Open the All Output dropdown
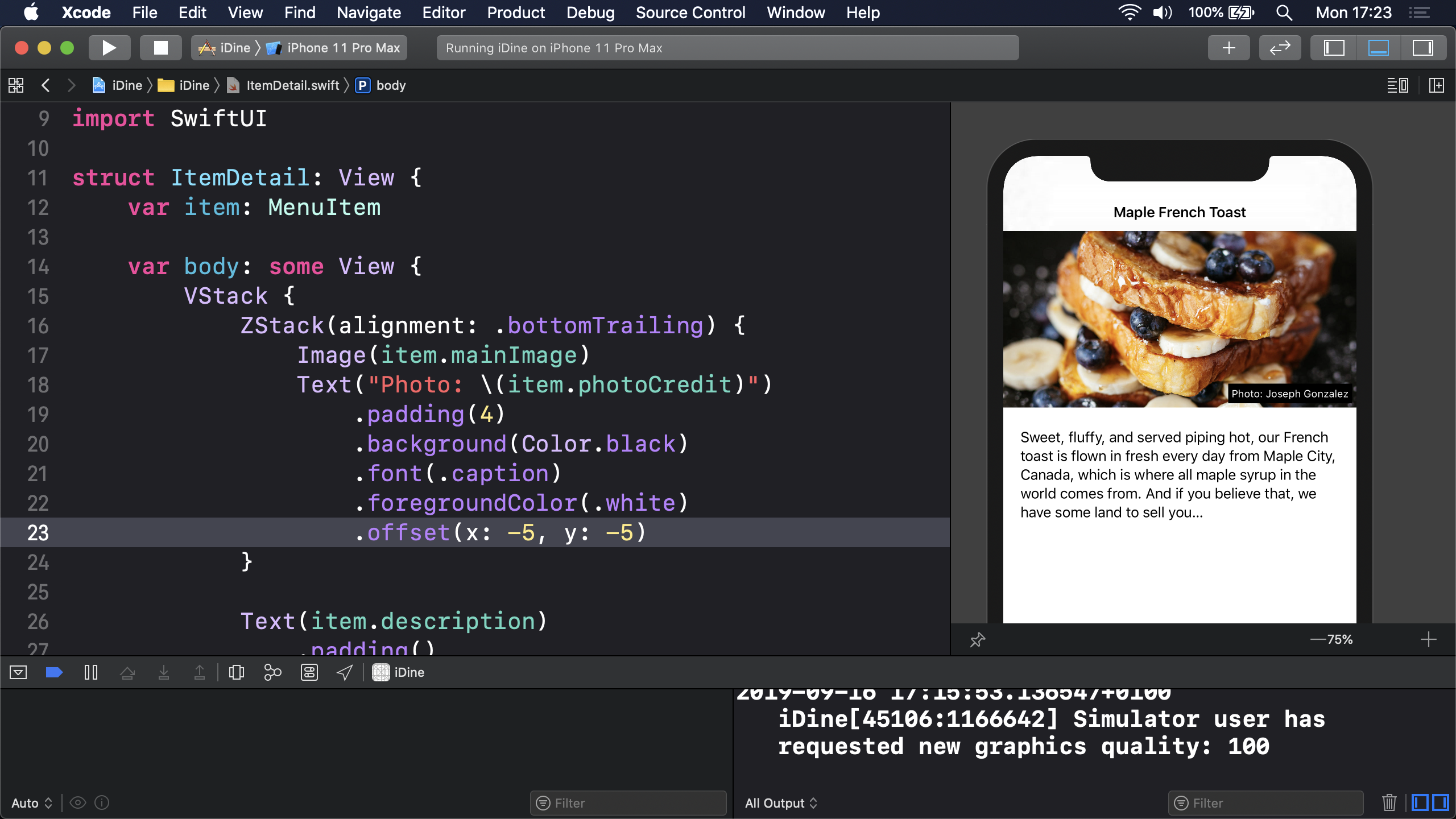The image size is (1456, 819). point(781,803)
